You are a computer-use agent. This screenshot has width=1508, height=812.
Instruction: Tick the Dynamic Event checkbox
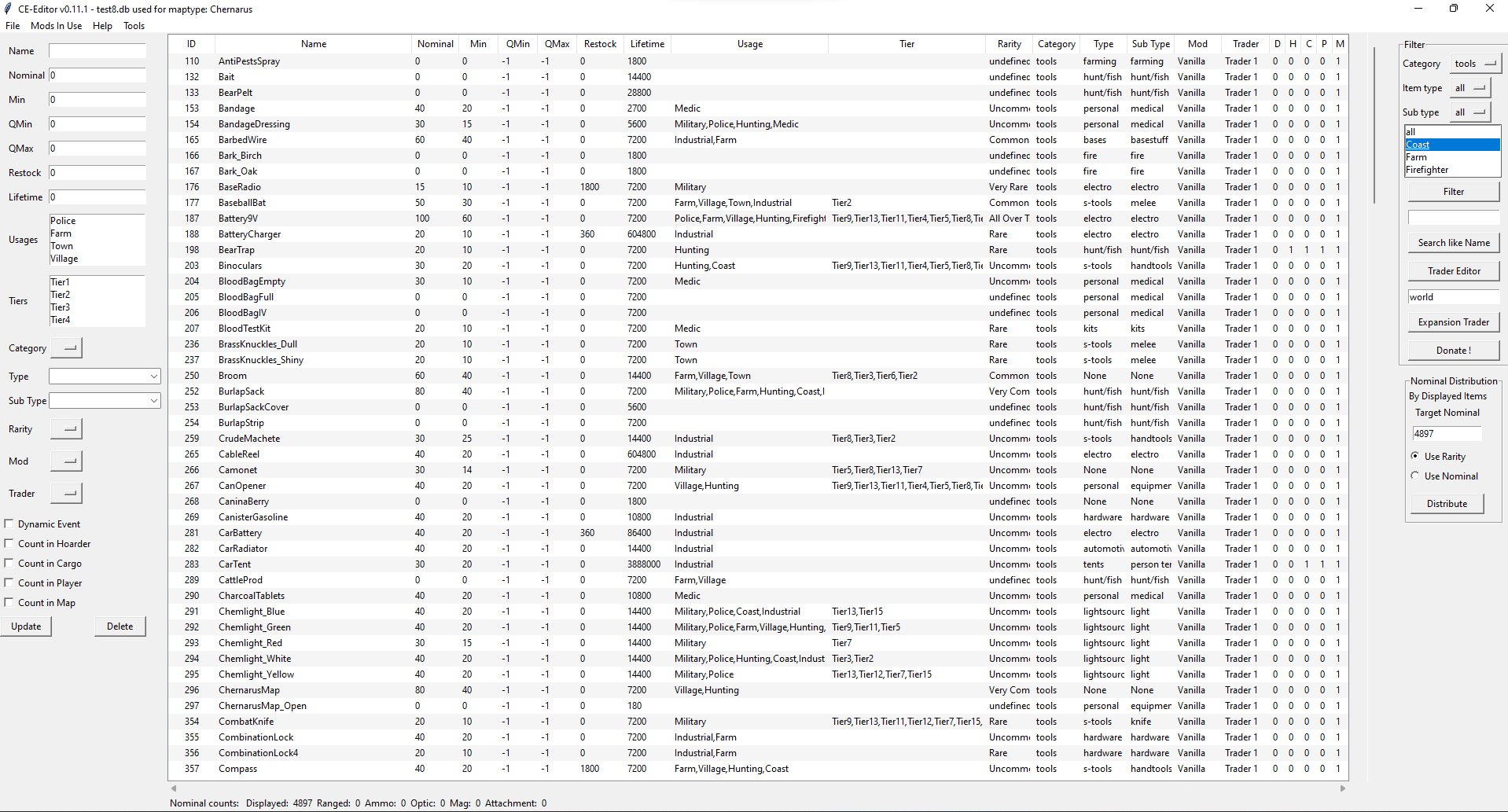pos(9,524)
